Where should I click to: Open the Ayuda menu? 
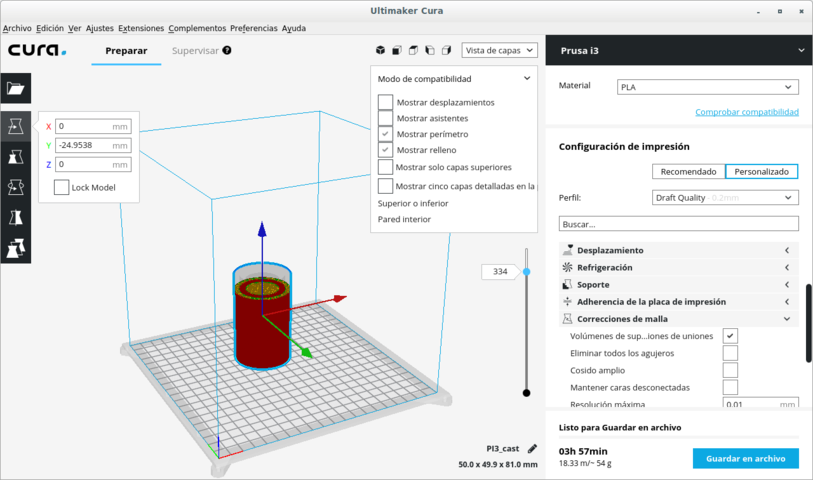click(x=293, y=28)
